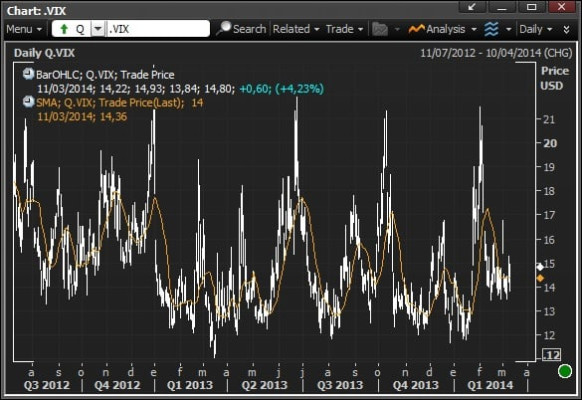This screenshot has width=582, height=400.
Task: Click the date range 11/07/2012 - 10/04/2014 (CHG)
Action: click(496, 53)
